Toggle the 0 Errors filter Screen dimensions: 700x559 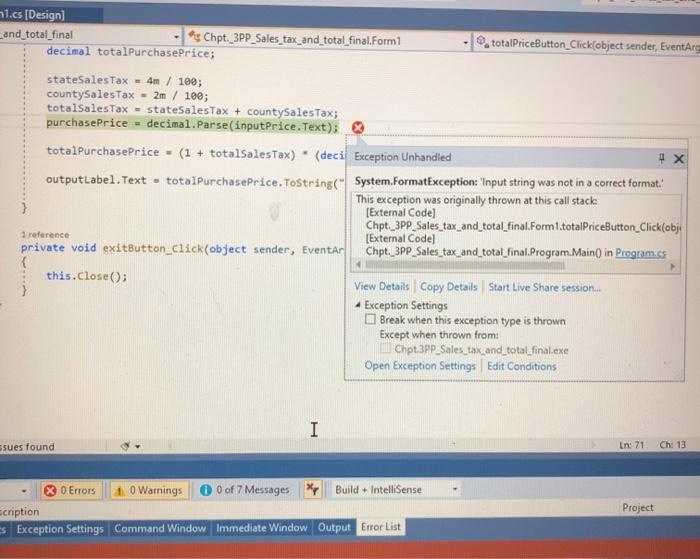click(x=71, y=490)
